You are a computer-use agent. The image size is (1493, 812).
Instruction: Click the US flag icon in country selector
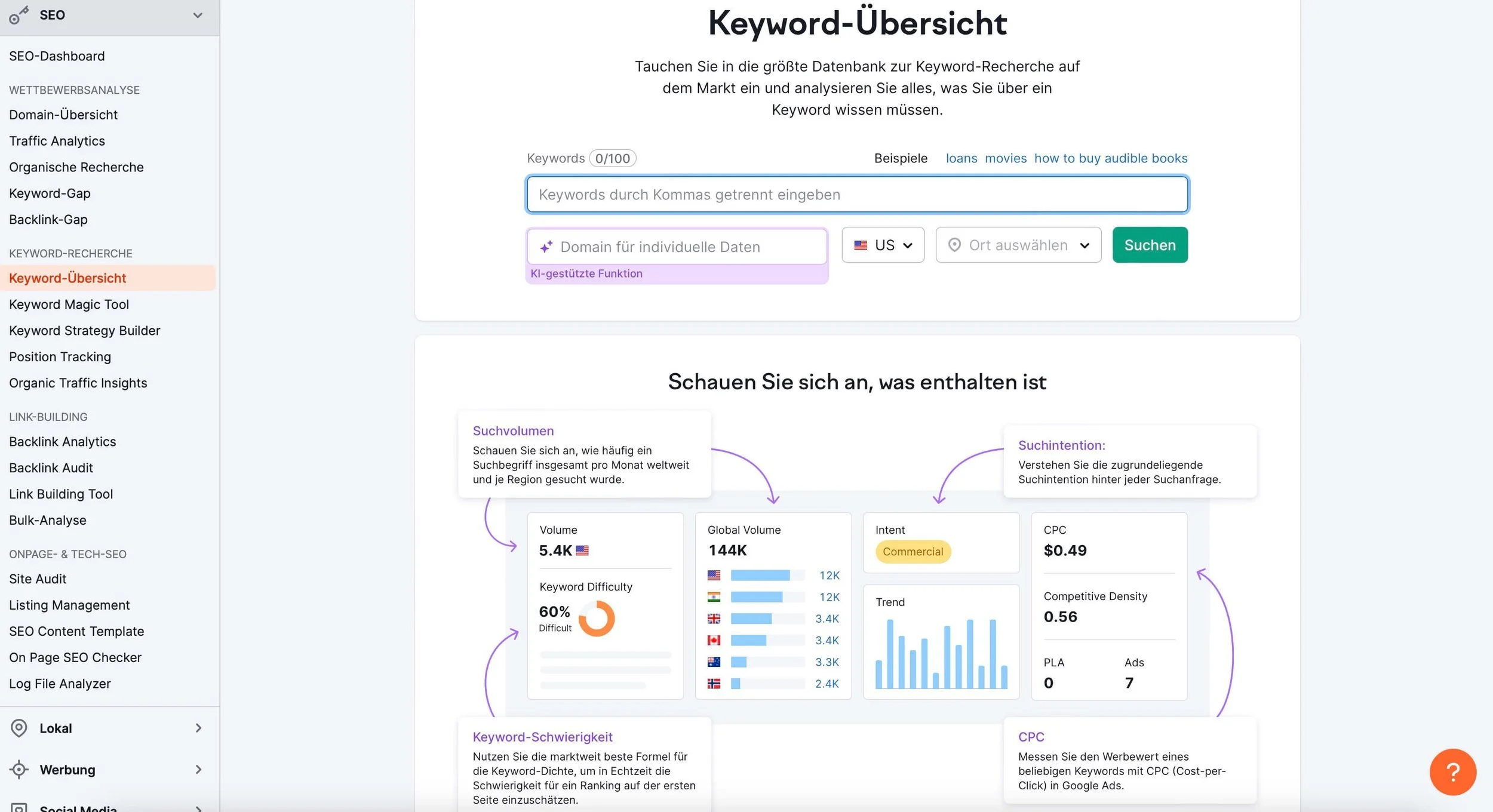click(x=861, y=245)
